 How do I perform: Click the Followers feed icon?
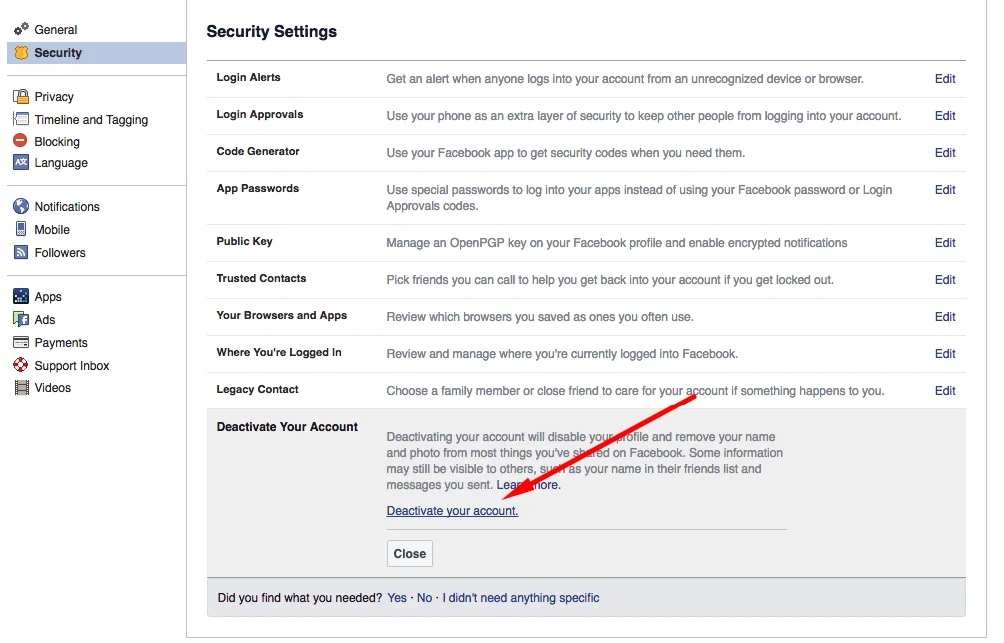pos(21,253)
